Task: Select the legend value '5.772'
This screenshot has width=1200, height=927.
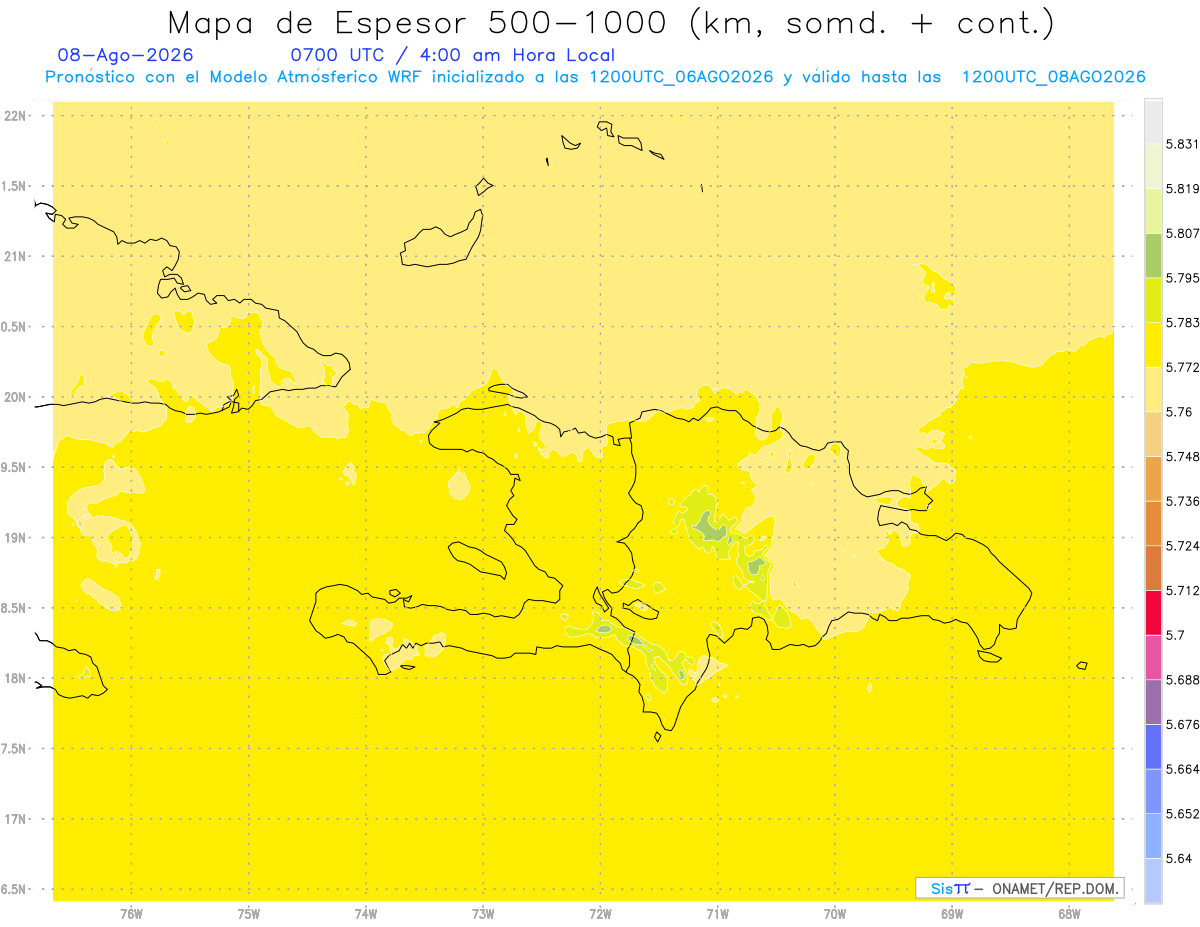Action: [x=1182, y=367]
